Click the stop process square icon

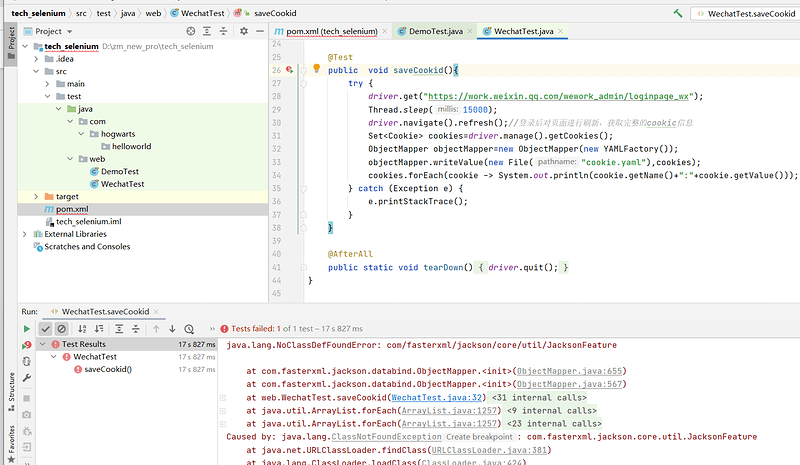point(27,398)
